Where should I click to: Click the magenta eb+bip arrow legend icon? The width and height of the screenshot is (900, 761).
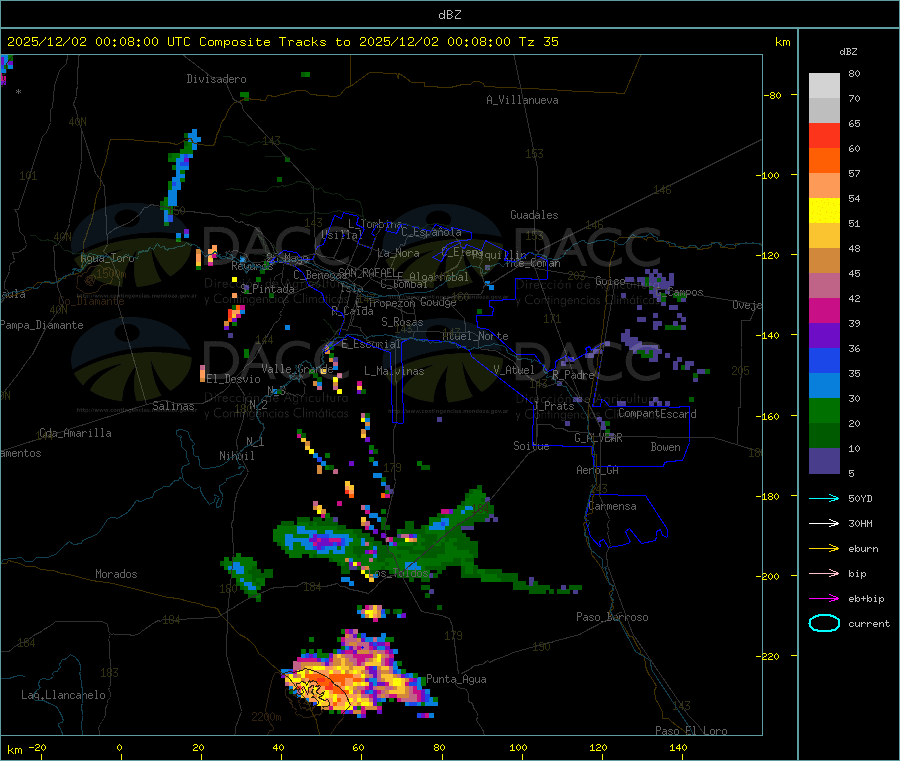[824, 599]
